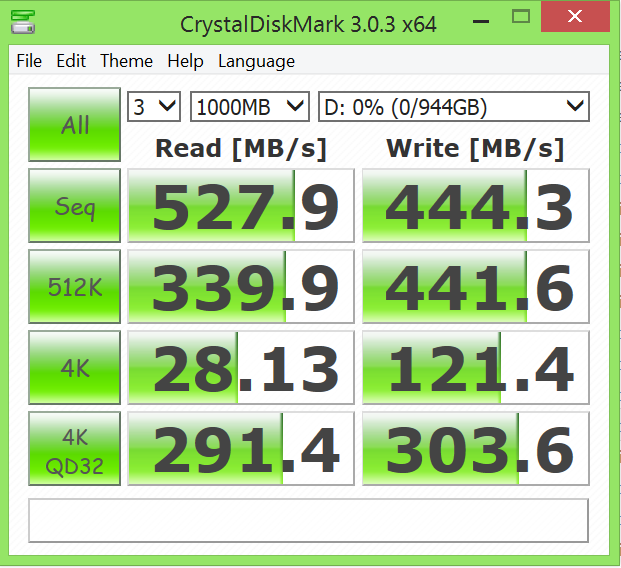
Task: Open the File menu
Action: [x=29, y=61]
